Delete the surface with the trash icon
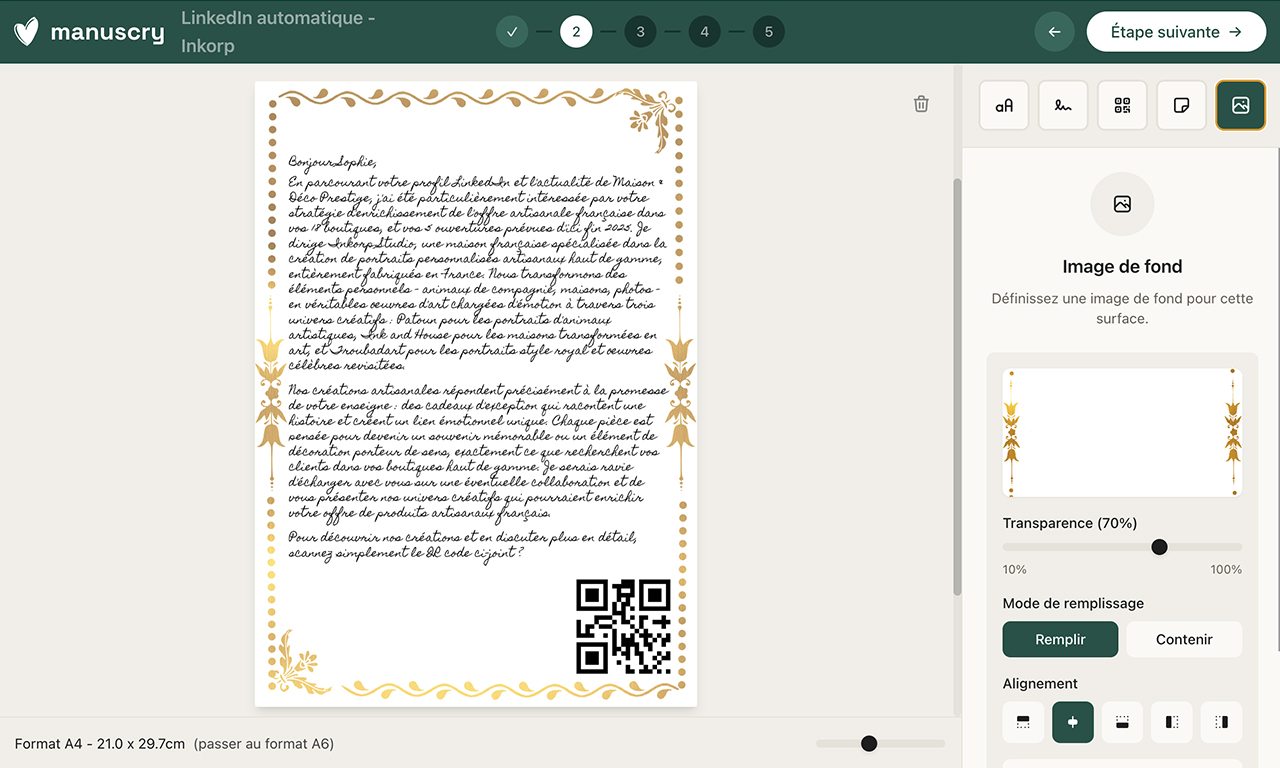Image resolution: width=1280 pixels, height=768 pixels. point(921,104)
